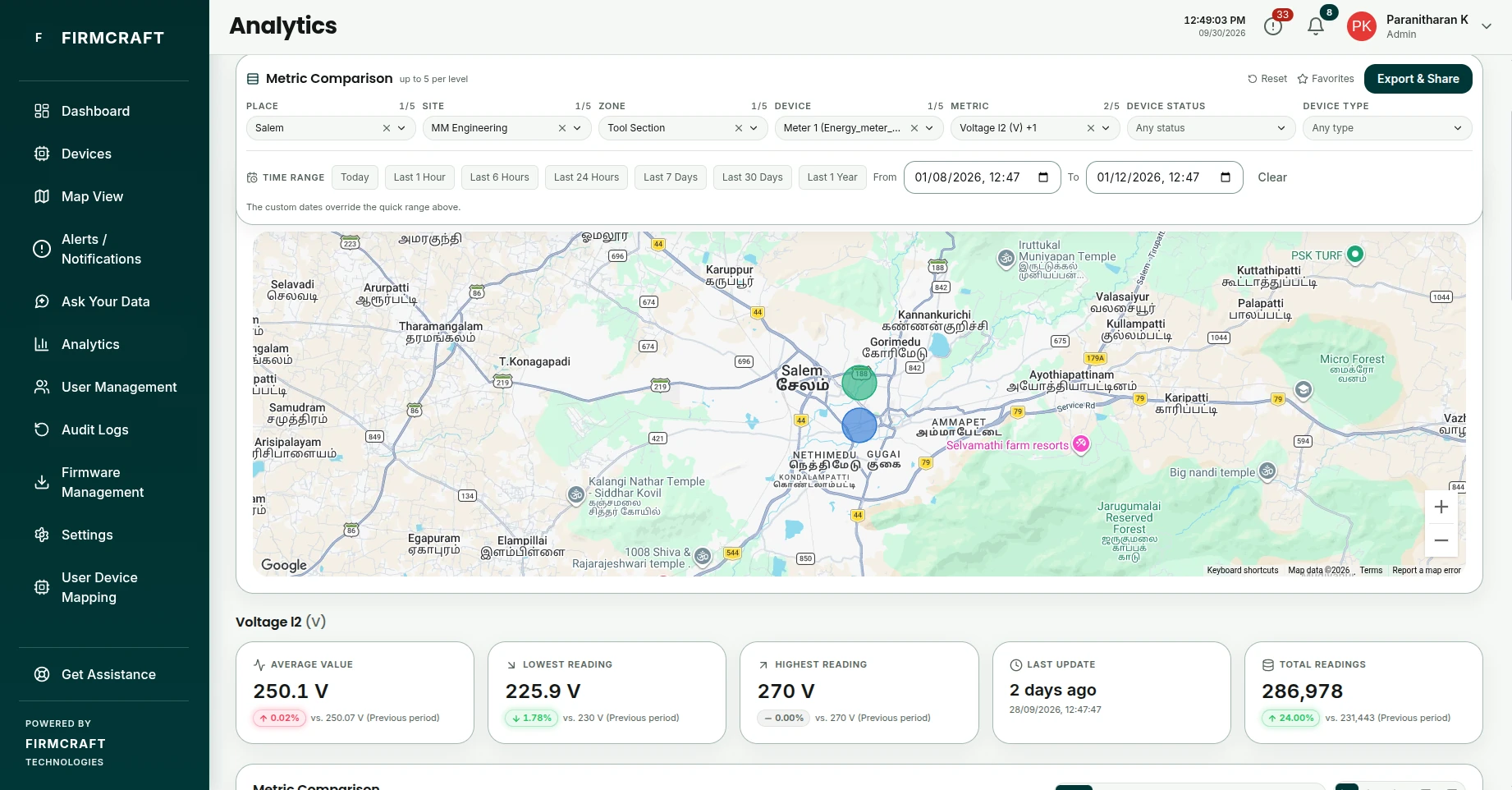The image size is (1512, 790).
Task: Open Ask Your Data
Action: pyautogui.click(x=104, y=301)
